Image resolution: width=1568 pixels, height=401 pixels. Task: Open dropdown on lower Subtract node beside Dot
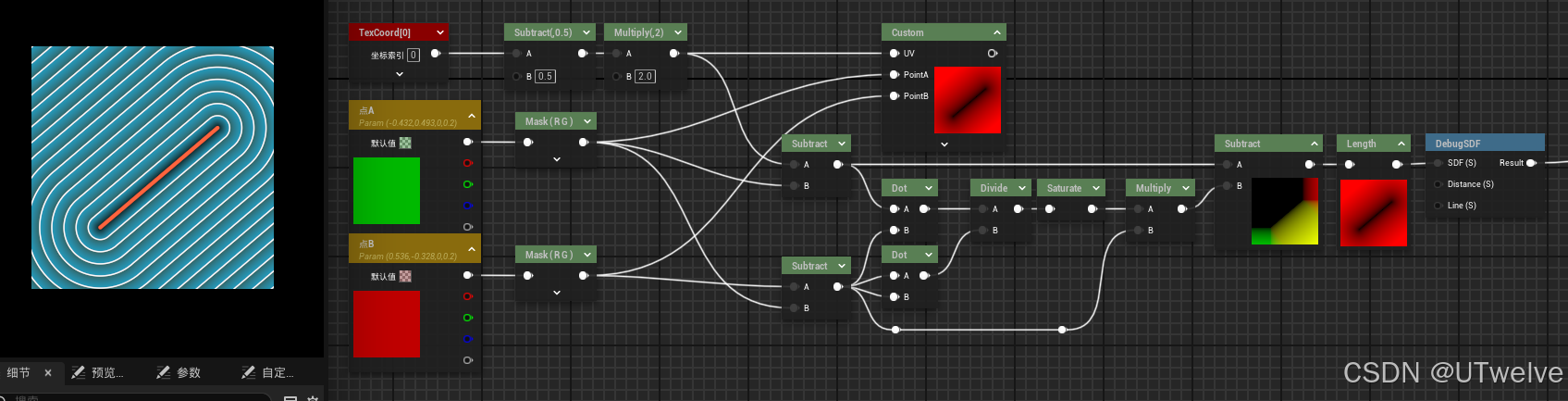pos(842,266)
